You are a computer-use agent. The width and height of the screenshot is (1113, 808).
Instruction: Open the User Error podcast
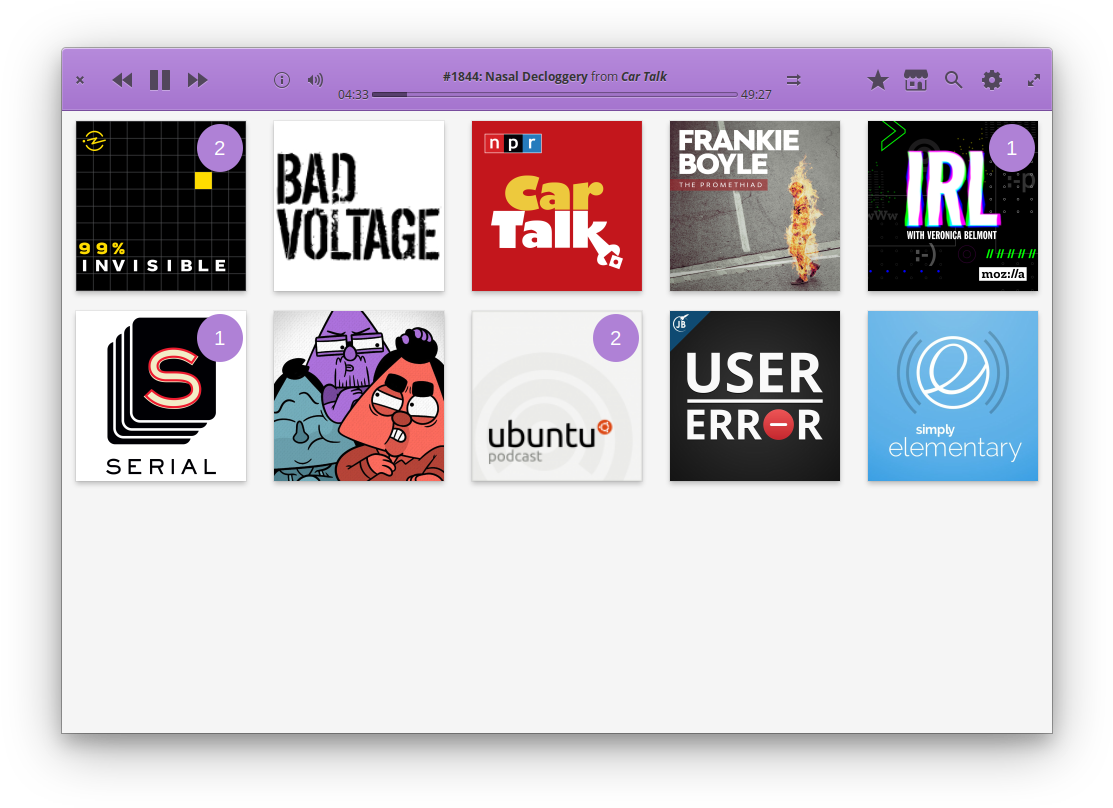coord(755,396)
